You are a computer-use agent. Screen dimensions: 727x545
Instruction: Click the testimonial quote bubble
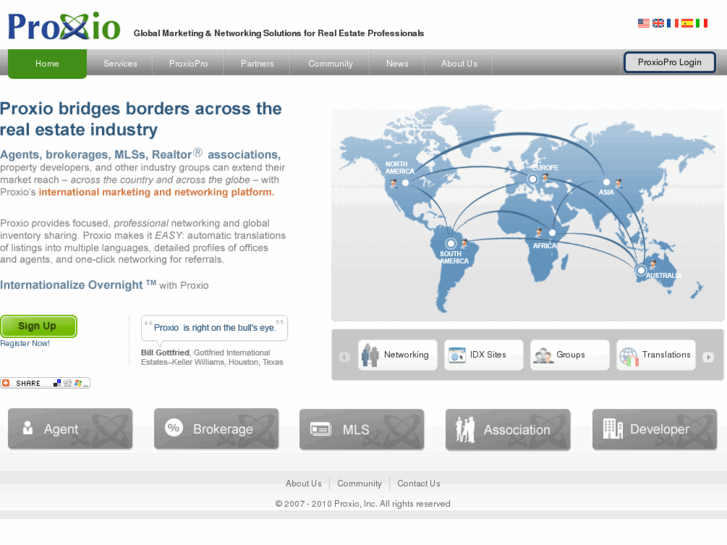point(214,328)
